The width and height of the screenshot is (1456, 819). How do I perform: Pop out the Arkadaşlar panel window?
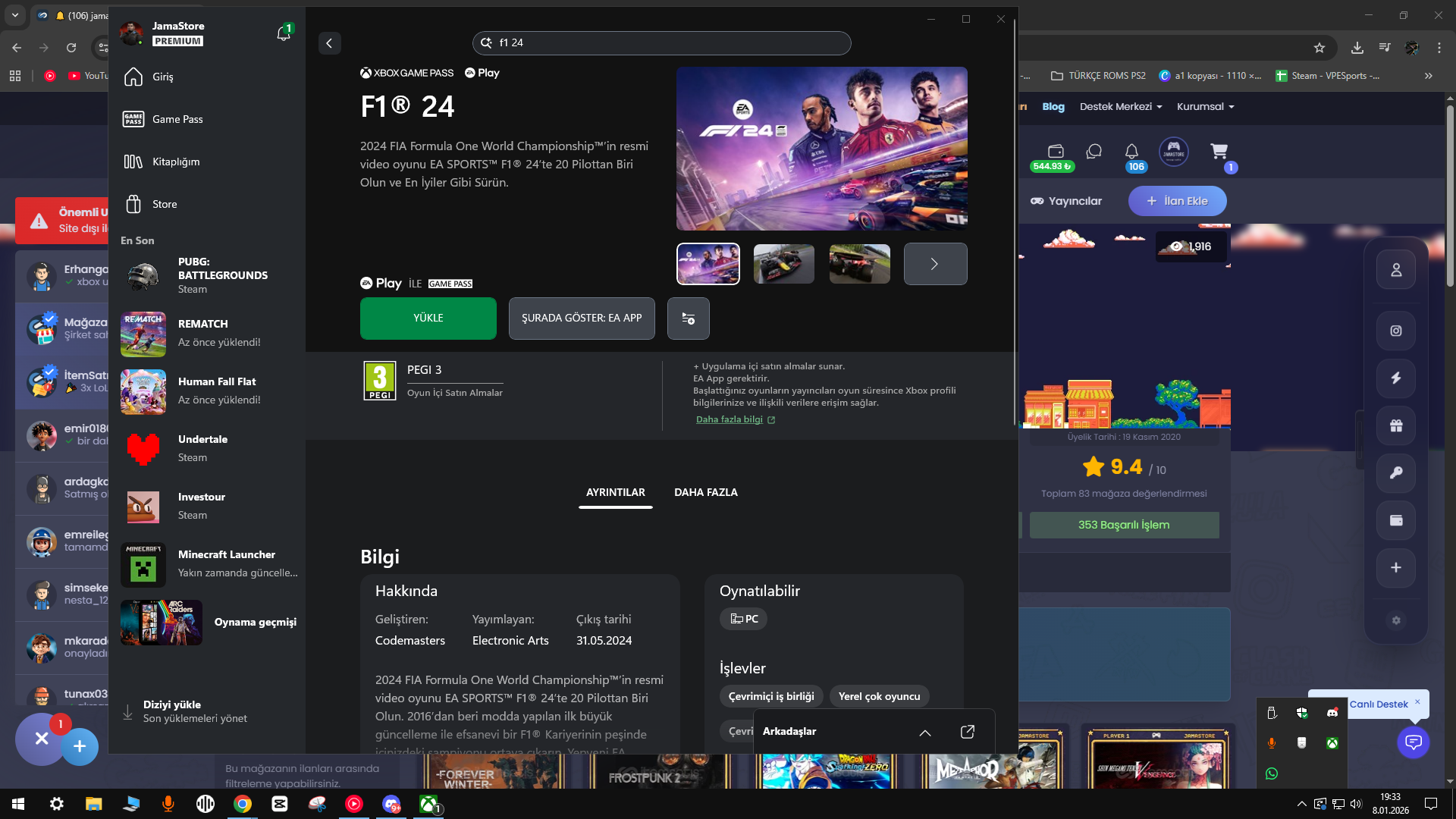pos(968,732)
